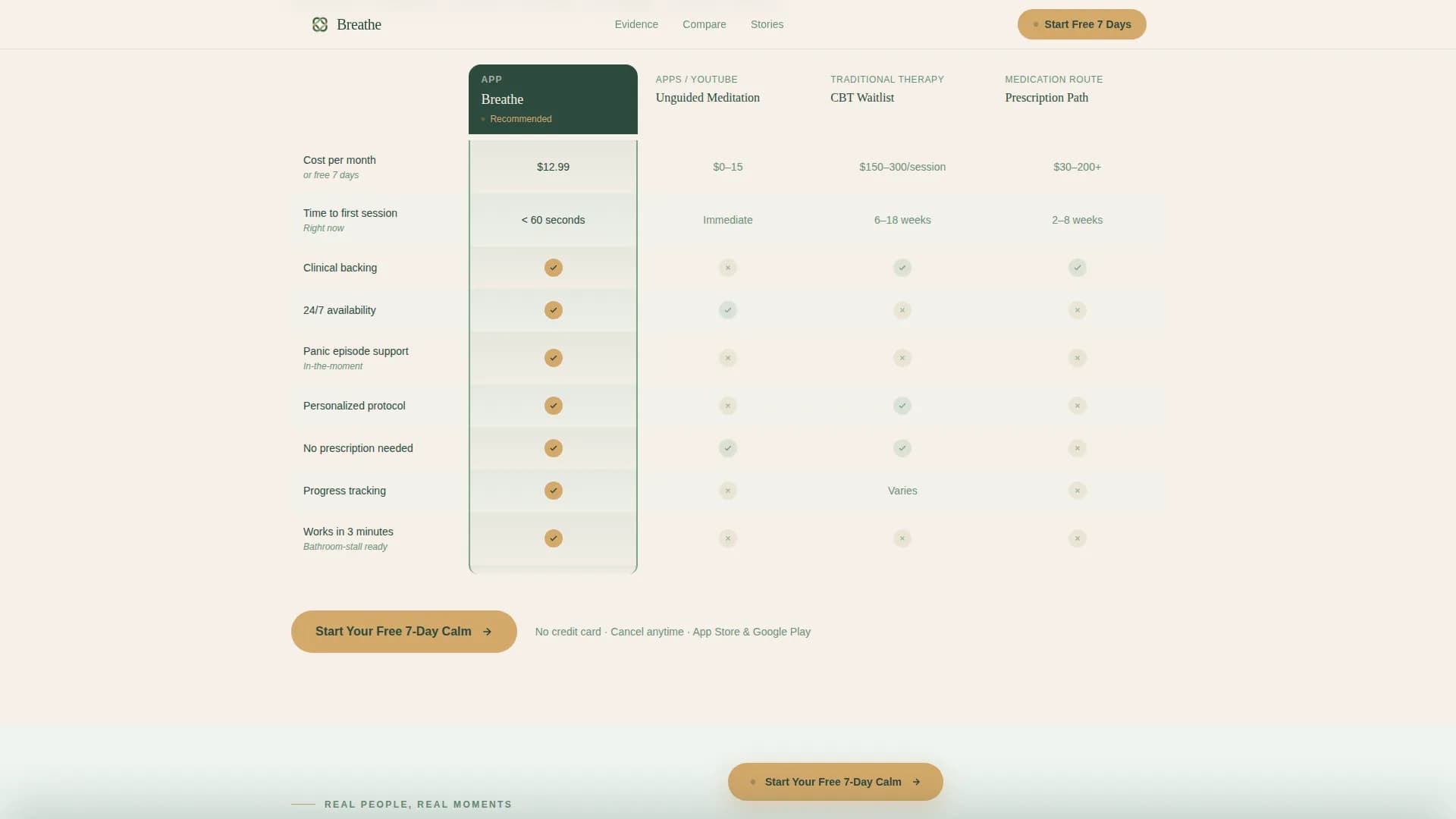Click CBT Waitlist Clinical backing check icon
This screenshot has width=1456, height=819.
click(x=902, y=268)
